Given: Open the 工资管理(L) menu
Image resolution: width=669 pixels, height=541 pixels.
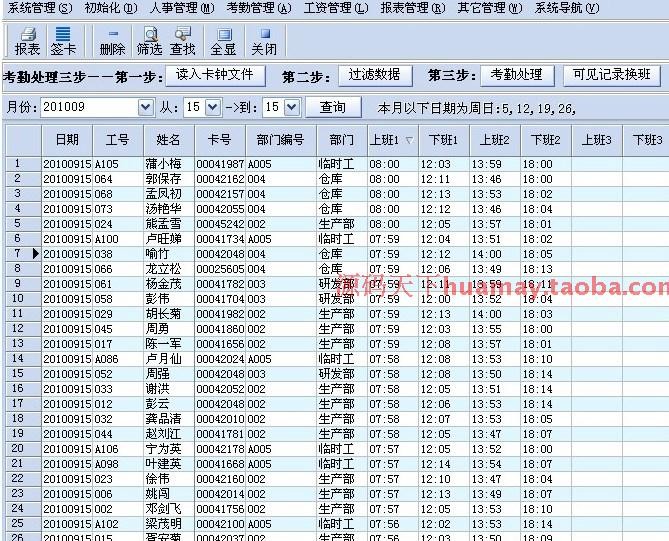Looking at the screenshot, I should [x=336, y=8].
